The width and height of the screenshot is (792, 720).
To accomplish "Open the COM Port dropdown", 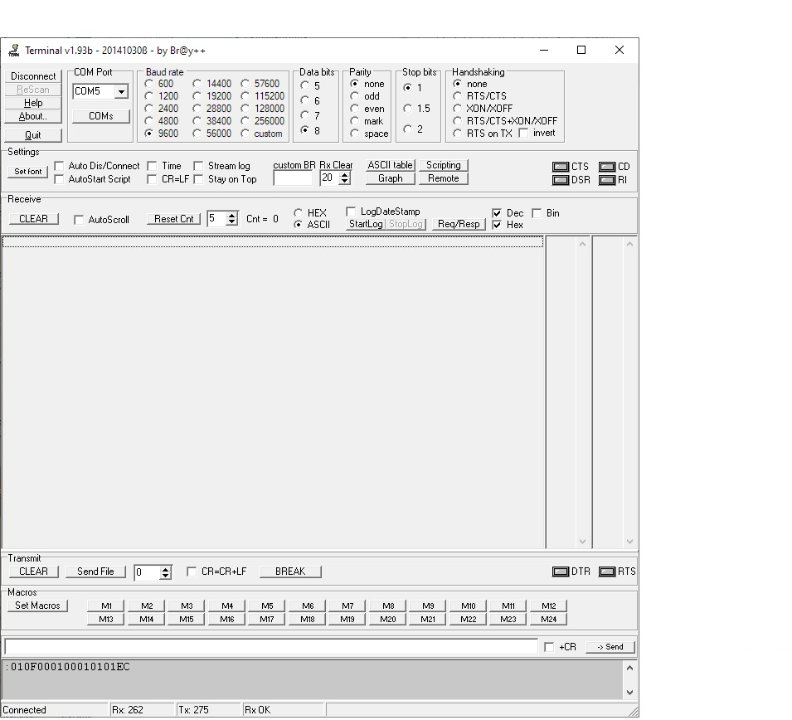I will (121, 91).
